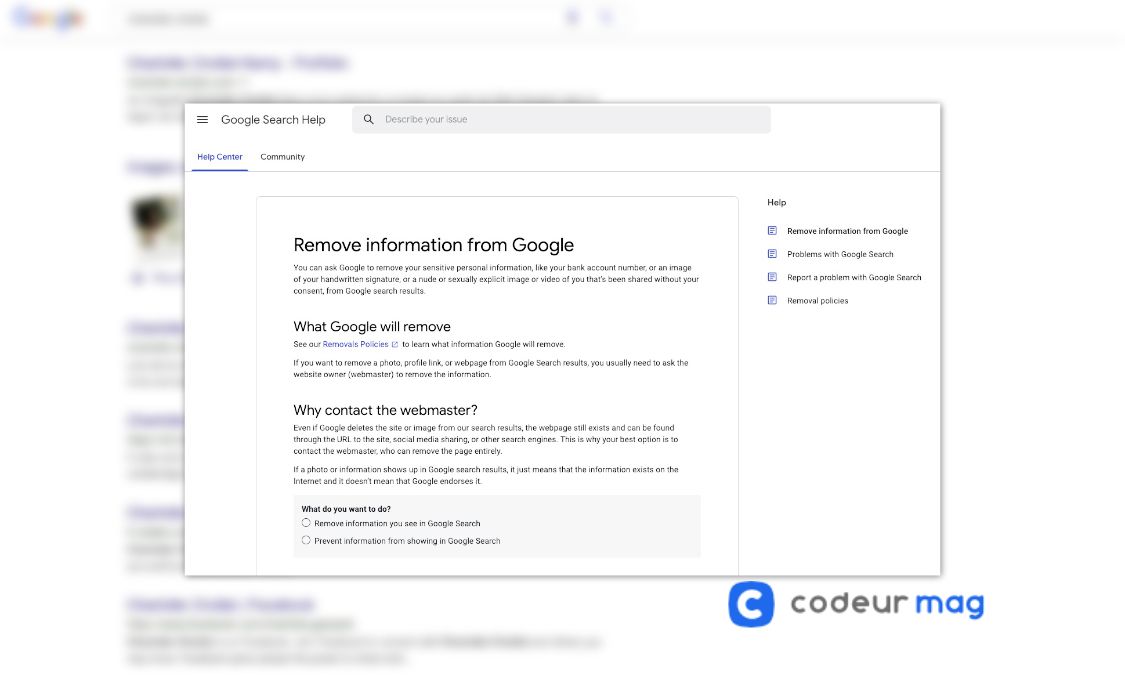The width and height of the screenshot is (1125, 679).
Task: Click the Removal policies article icon
Action: tap(772, 300)
